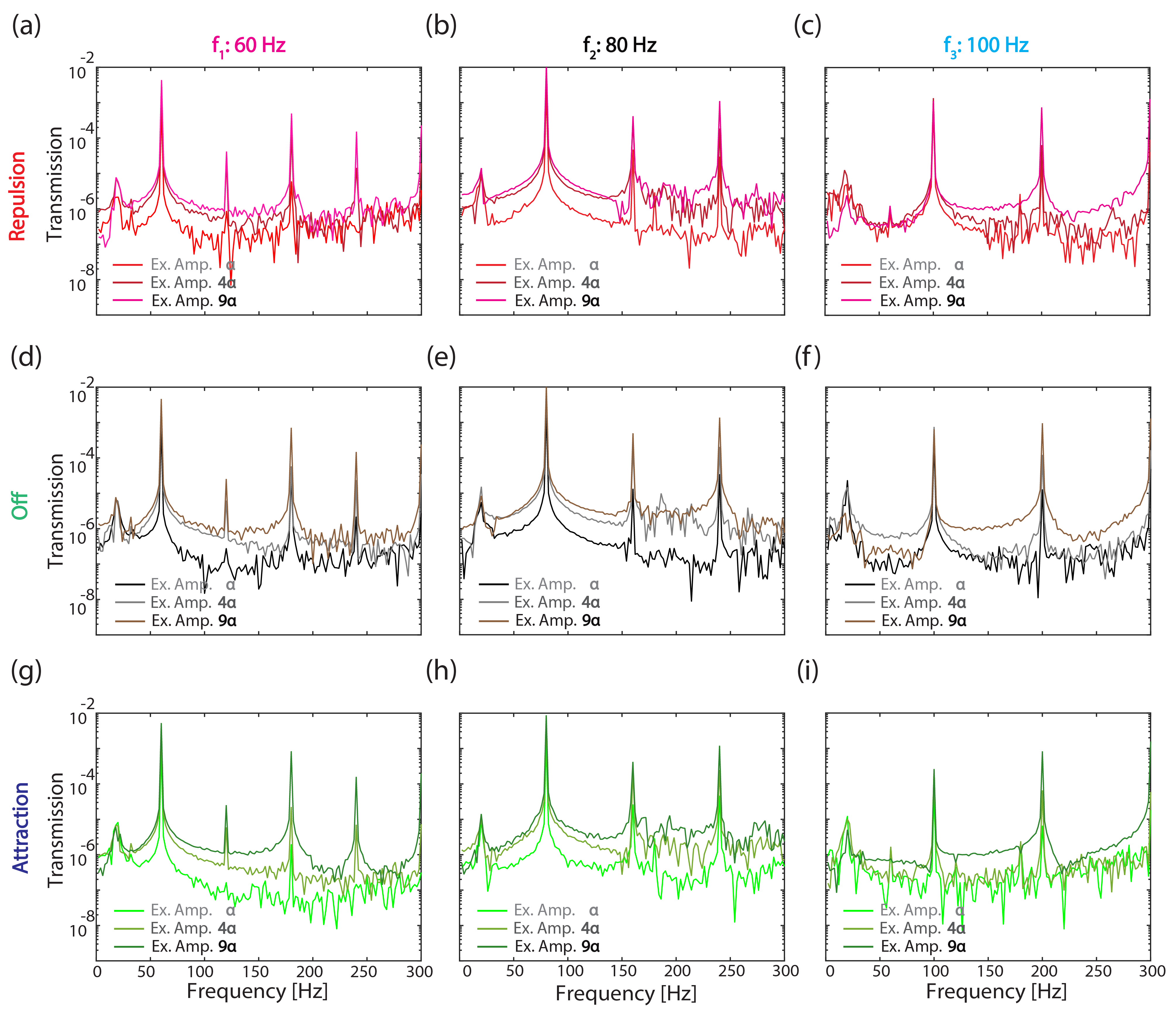
Task: Select Ex. Amp. 9α legend text in panel (c)
Action: [922, 301]
